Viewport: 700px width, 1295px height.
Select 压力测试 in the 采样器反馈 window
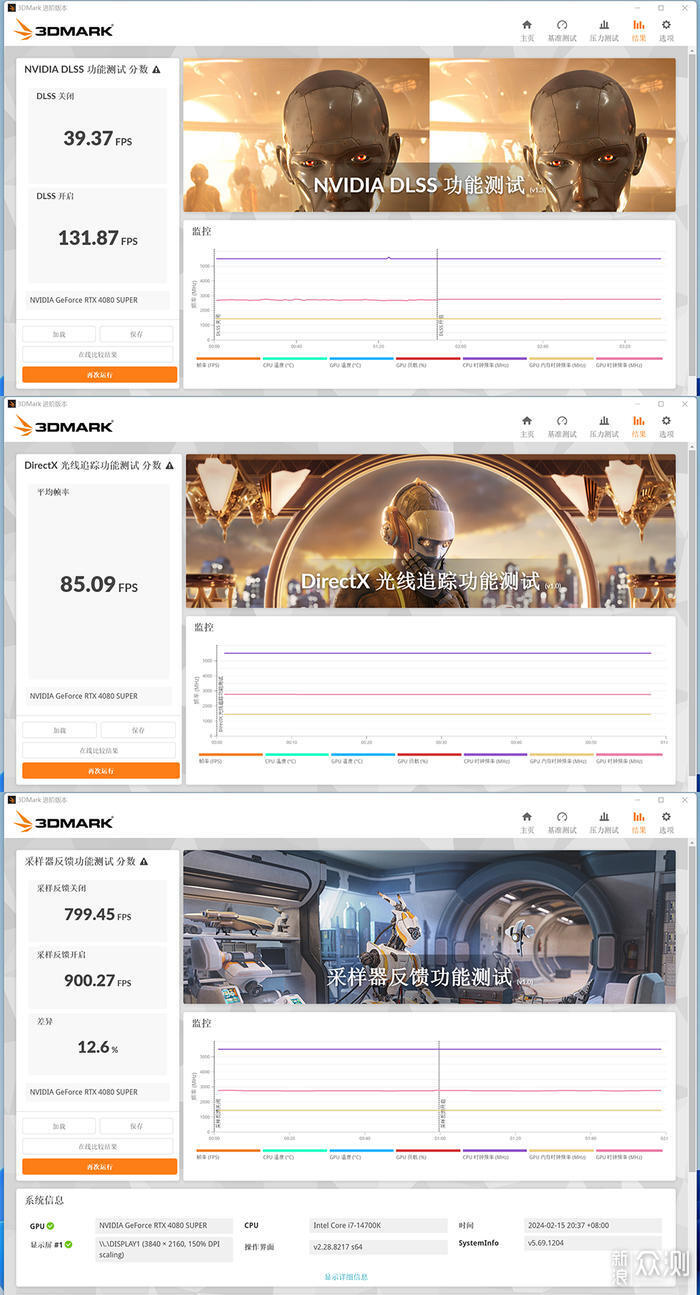pyautogui.click(x=603, y=822)
